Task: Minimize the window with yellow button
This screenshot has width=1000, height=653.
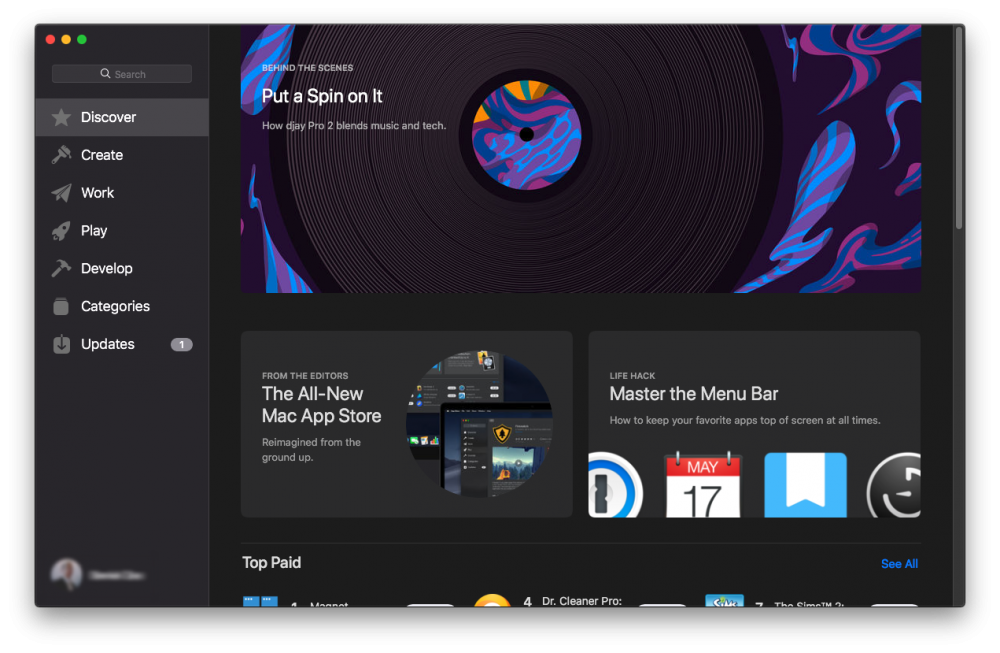Action: 66,40
